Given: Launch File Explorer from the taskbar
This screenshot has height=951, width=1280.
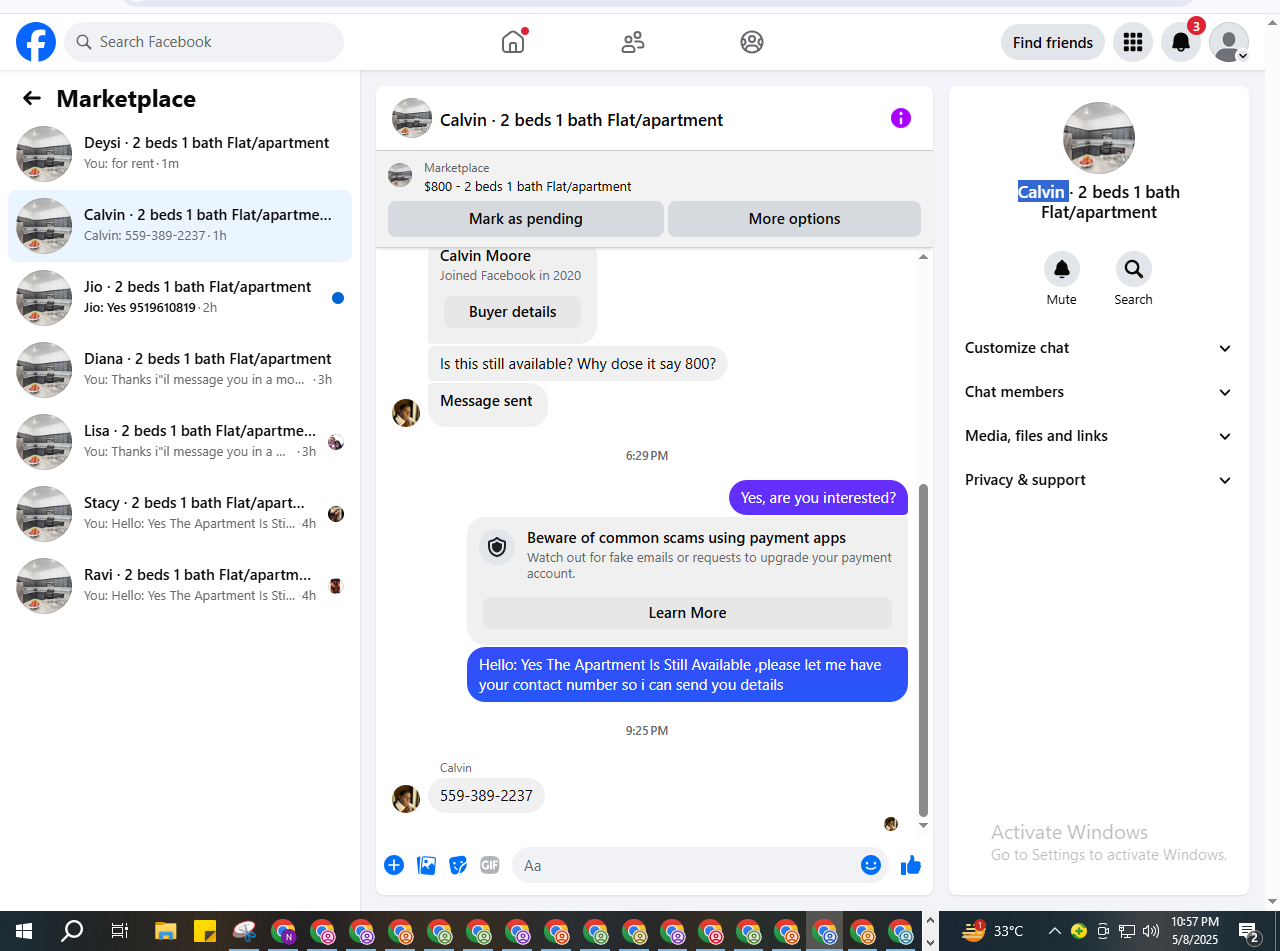Looking at the screenshot, I should (165, 931).
